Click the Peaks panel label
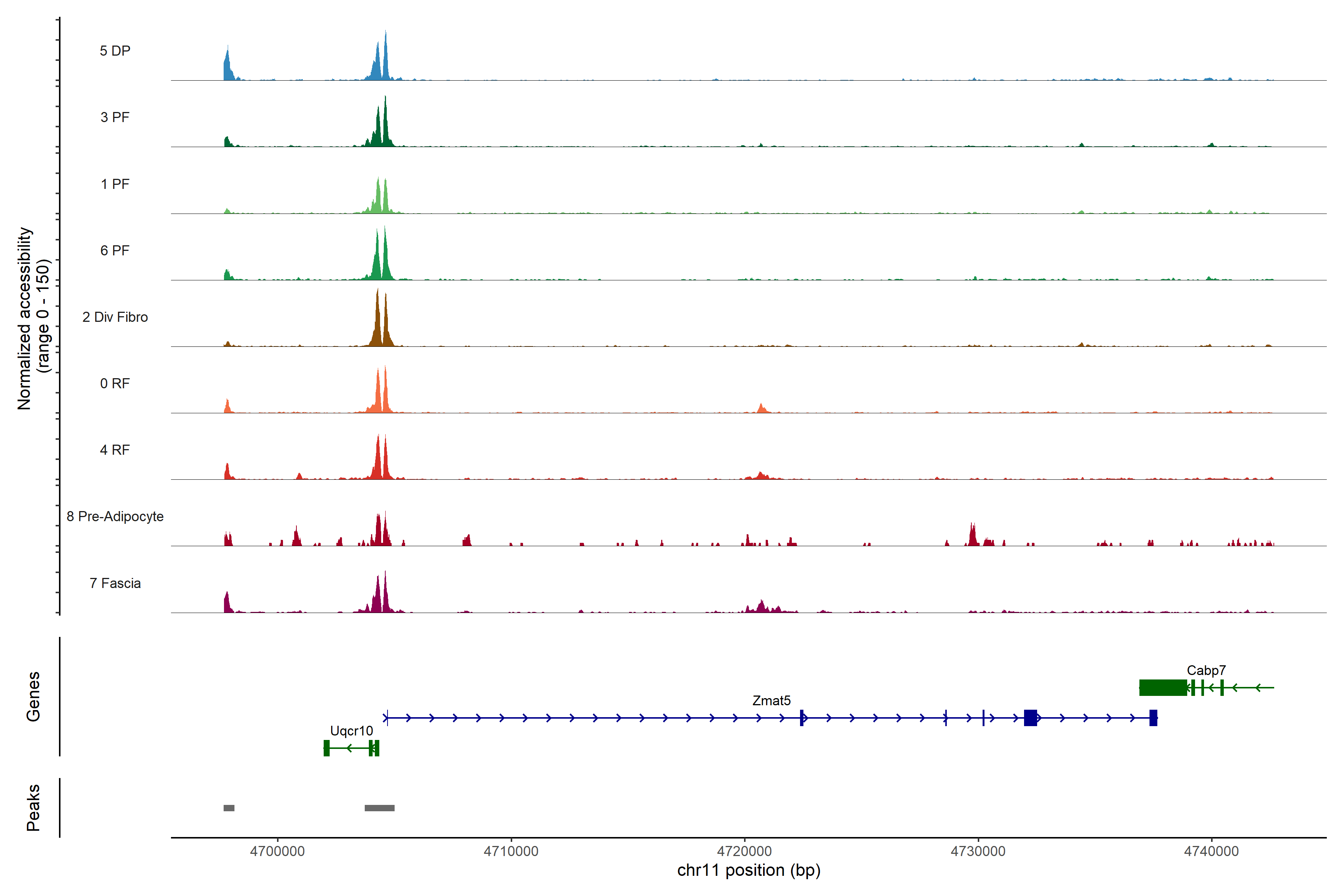This screenshot has width=1344, height=896. pyautogui.click(x=33, y=808)
